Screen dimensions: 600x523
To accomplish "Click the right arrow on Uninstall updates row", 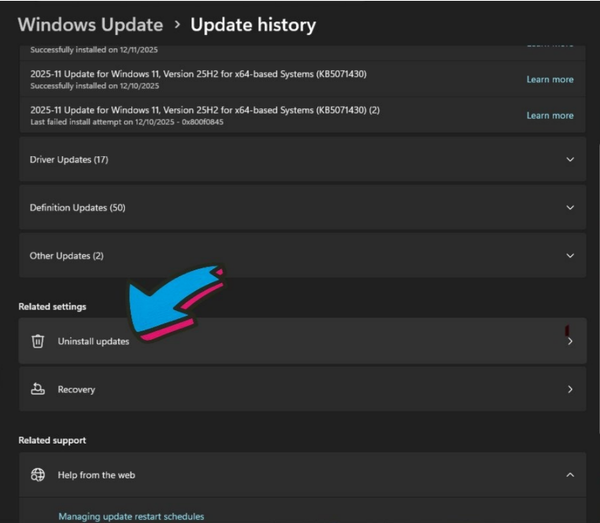I will tap(570, 341).
